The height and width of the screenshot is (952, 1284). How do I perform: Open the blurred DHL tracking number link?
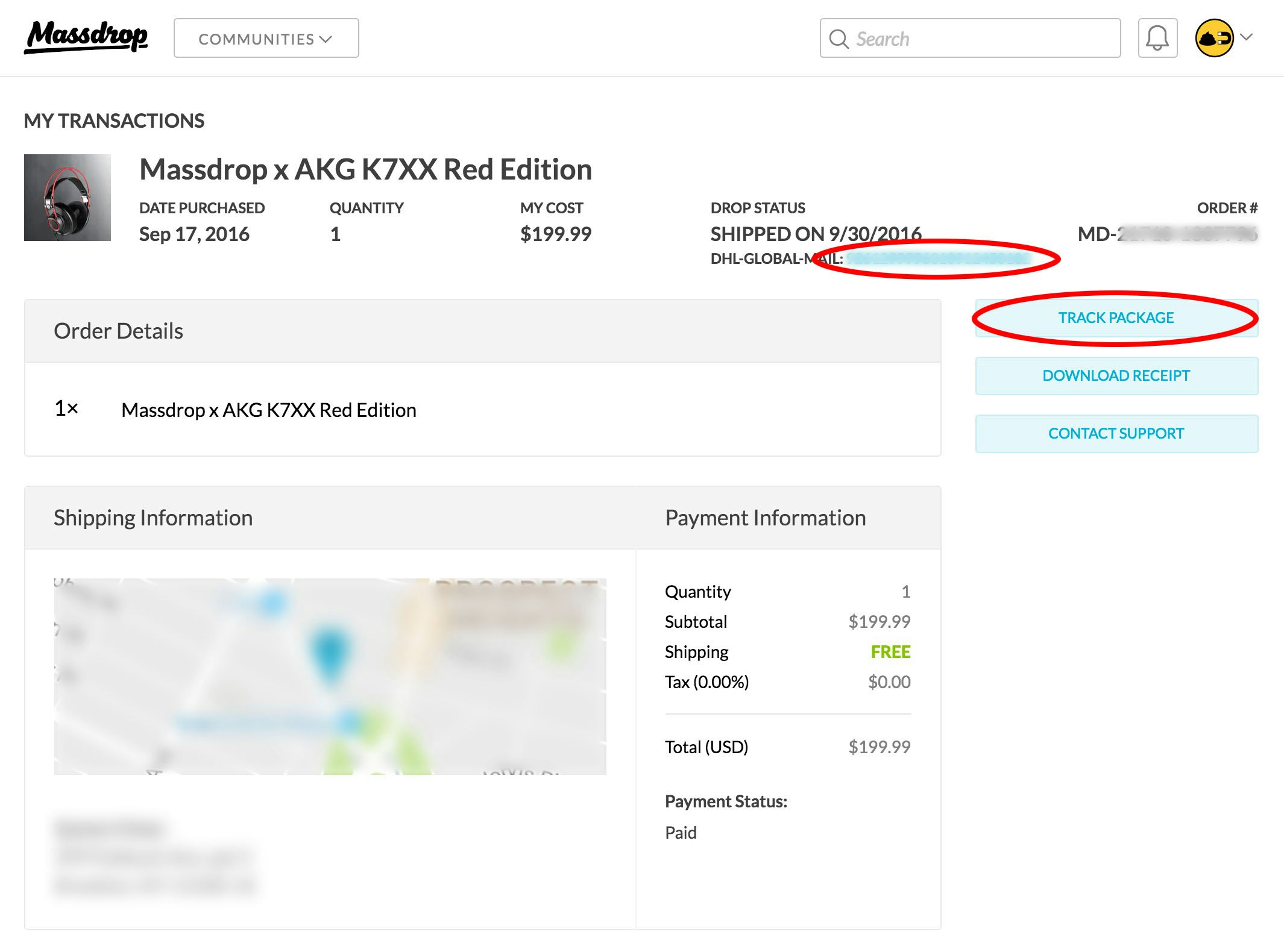pos(938,259)
